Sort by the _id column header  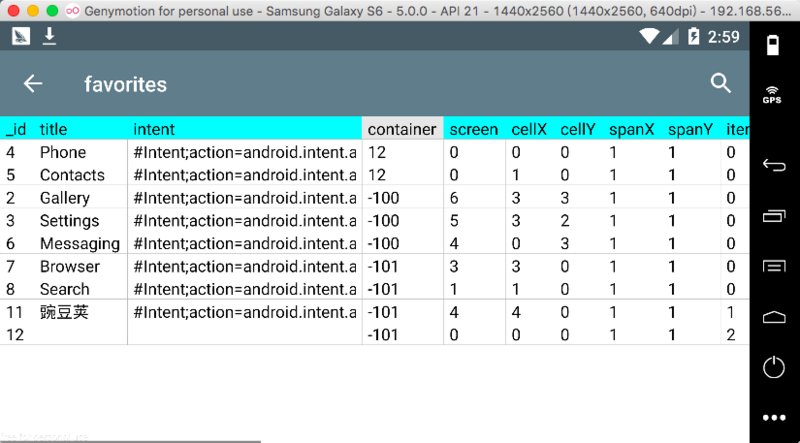pyautogui.click(x=16, y=129)
